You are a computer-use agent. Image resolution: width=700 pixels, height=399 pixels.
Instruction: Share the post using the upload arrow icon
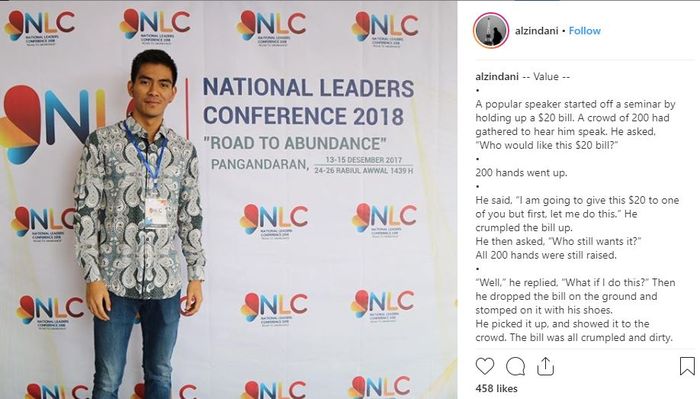coord(545,366)
